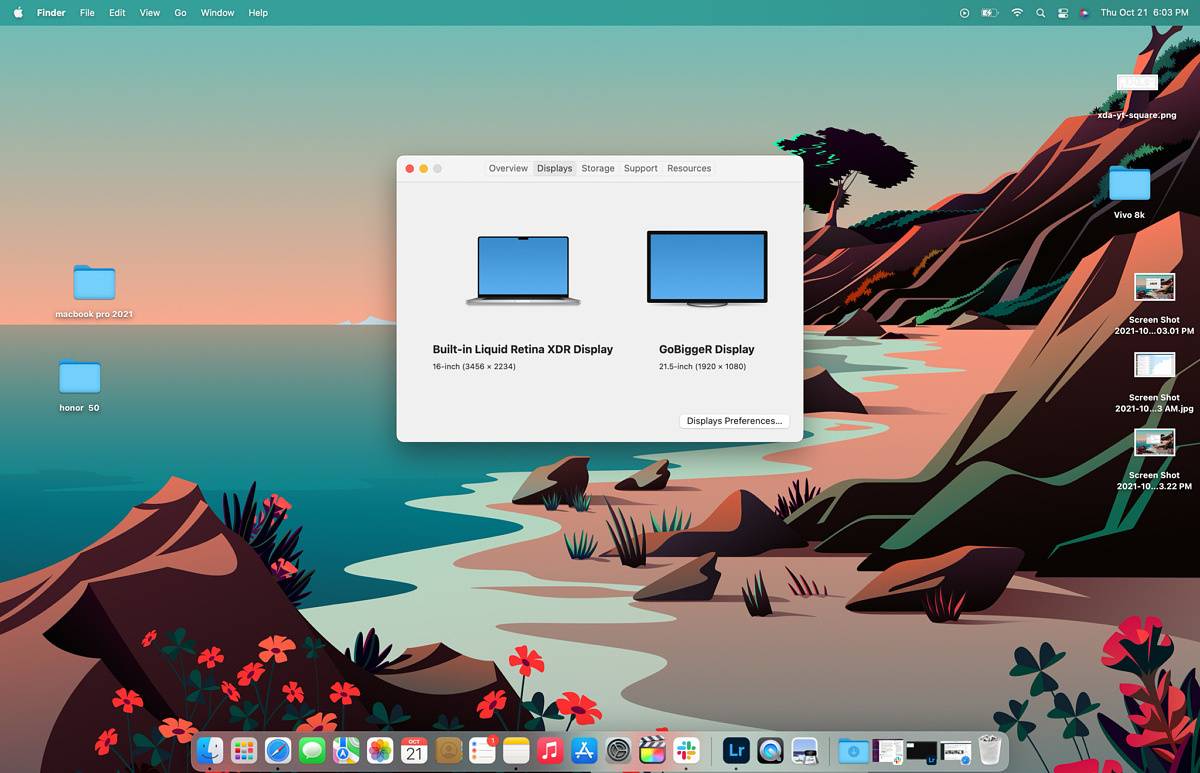Launch Final Cut Pro
The image size is (1200, 773).
click(x=652, y=750)
